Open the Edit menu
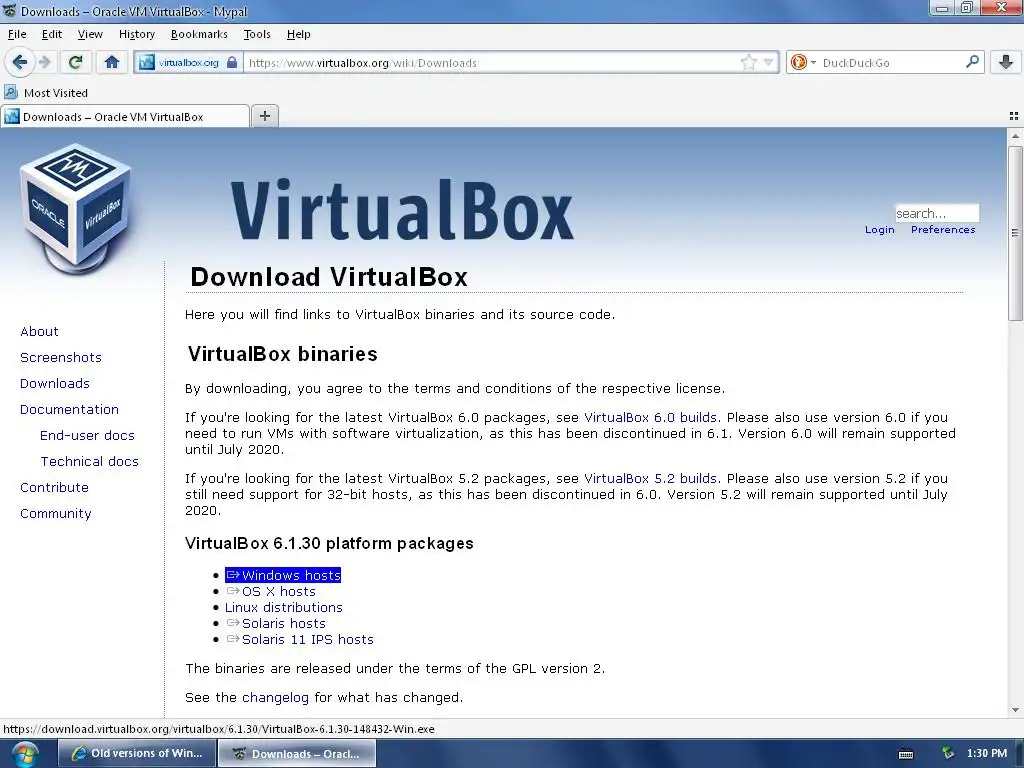 pos(52,34)
